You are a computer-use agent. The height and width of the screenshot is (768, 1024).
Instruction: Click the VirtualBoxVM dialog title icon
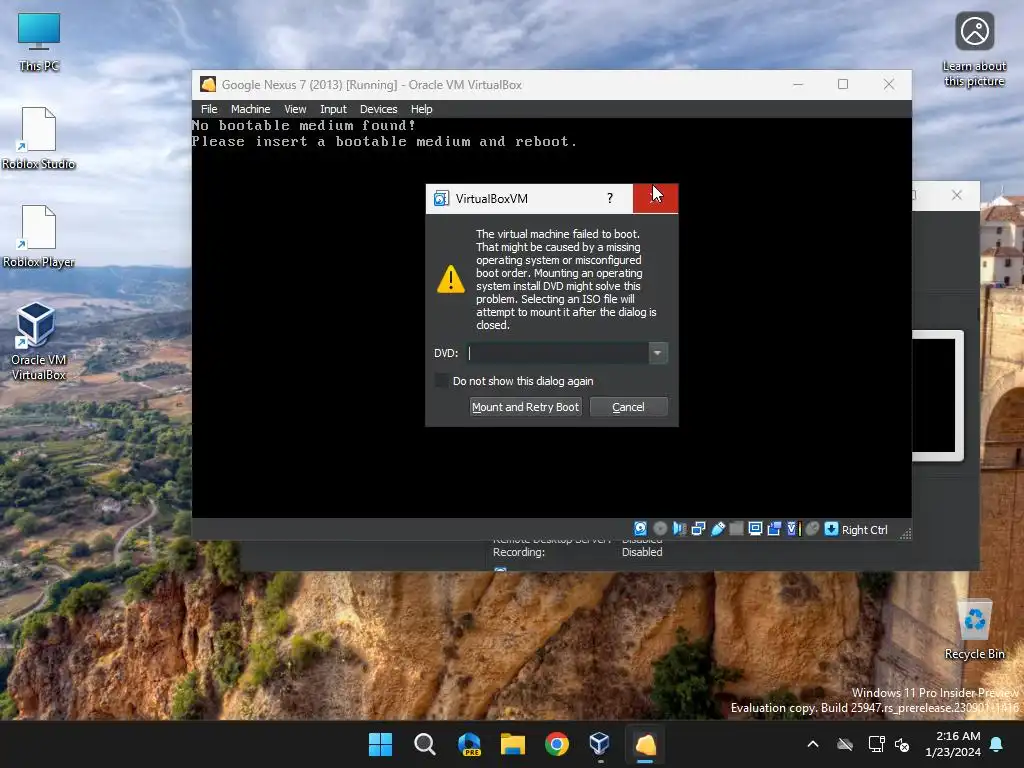(x=441, y=199)
